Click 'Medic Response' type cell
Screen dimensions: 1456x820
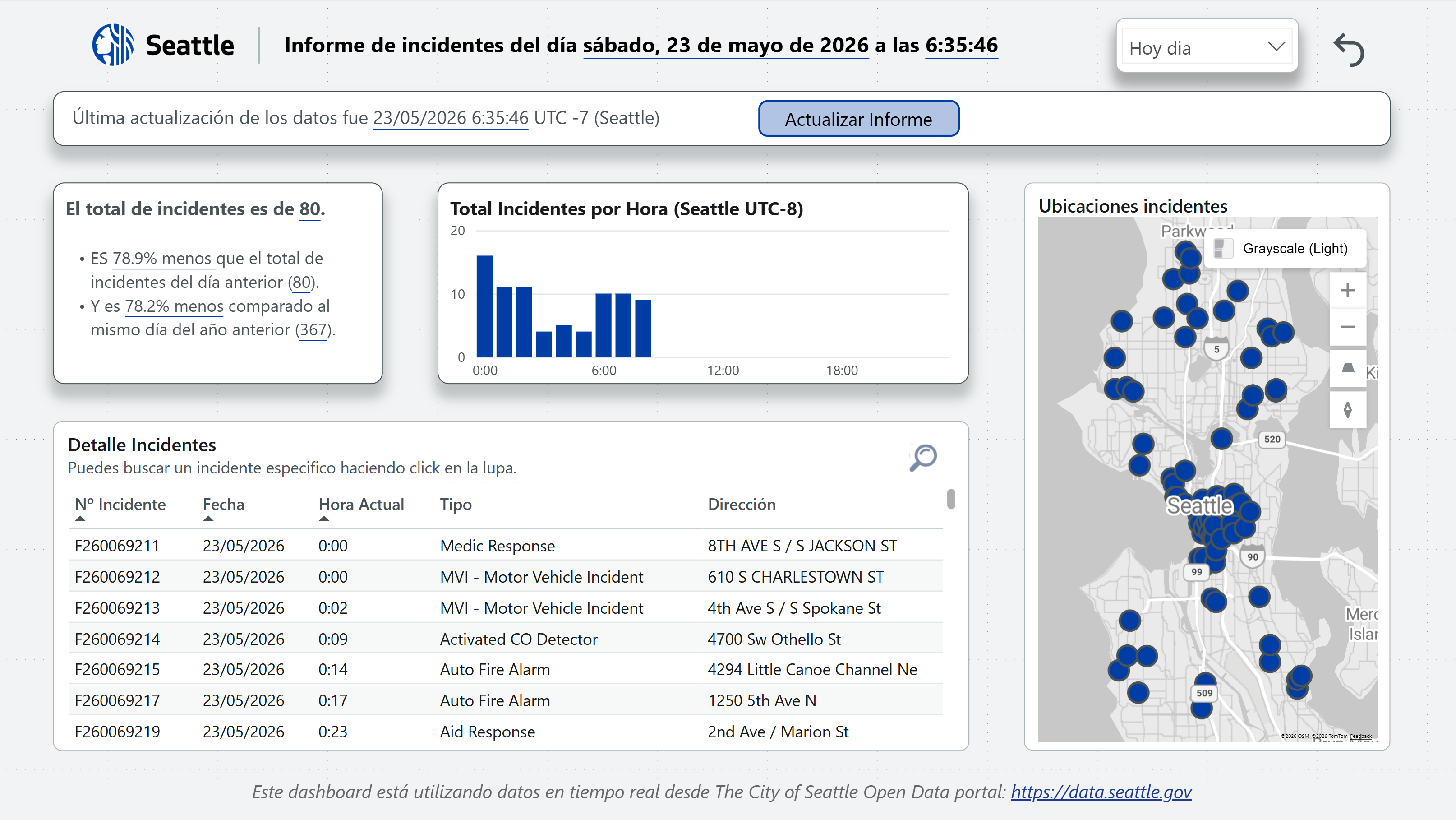tap(498, 546)
